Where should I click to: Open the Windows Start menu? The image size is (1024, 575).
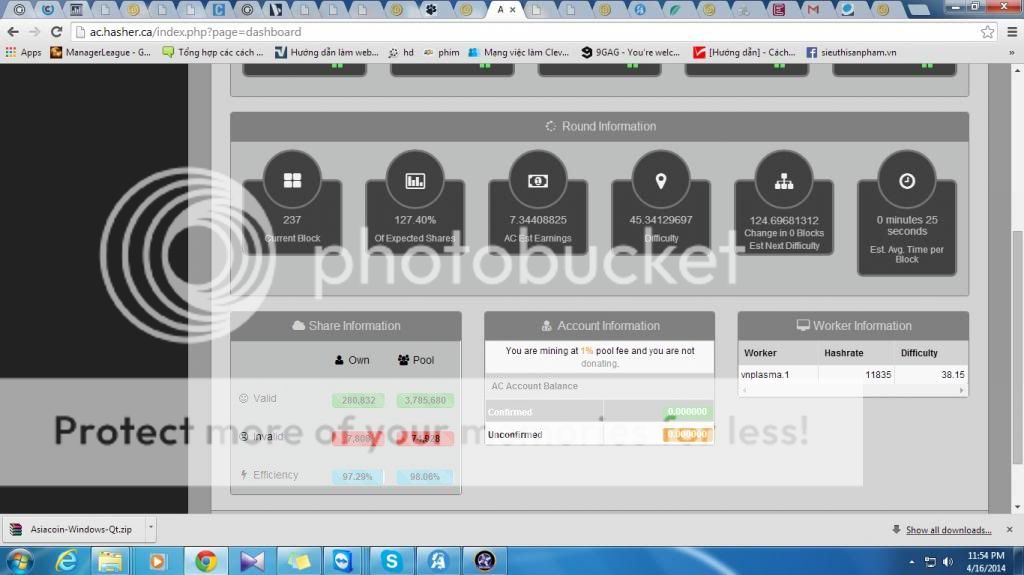point(20,561)
